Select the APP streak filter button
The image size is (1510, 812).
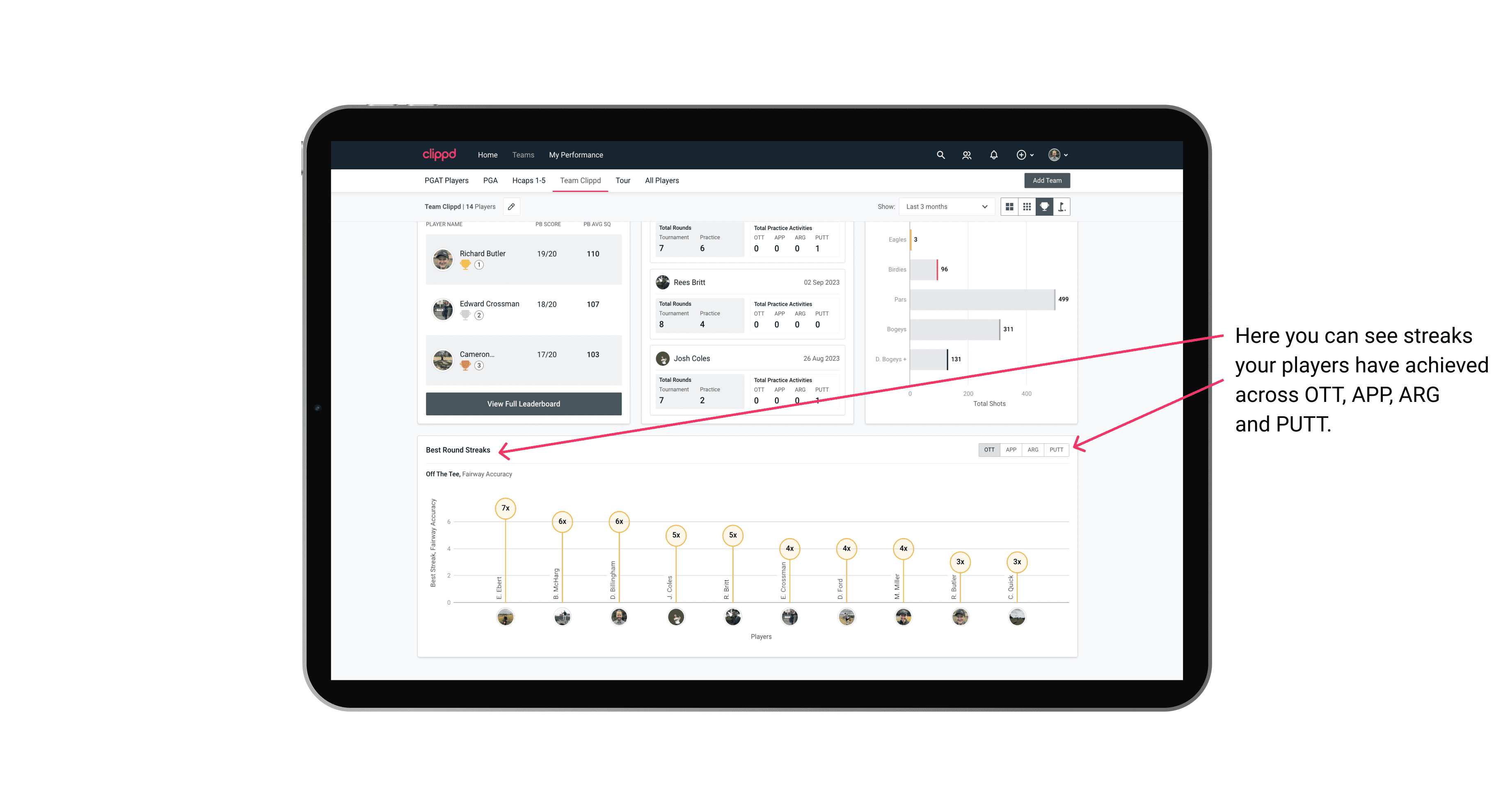pos(1010,449)
